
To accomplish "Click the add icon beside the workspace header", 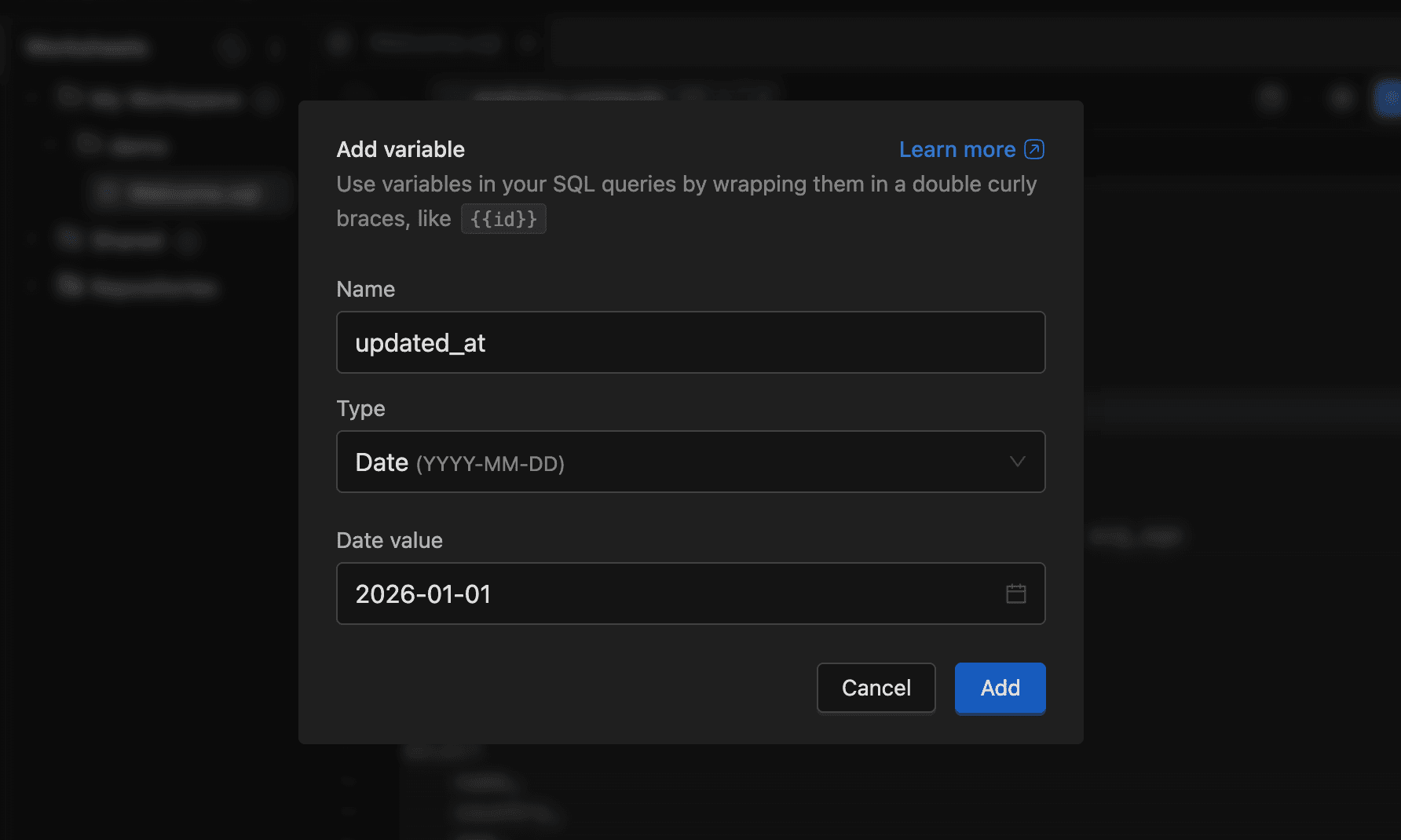I will point(267,100).
